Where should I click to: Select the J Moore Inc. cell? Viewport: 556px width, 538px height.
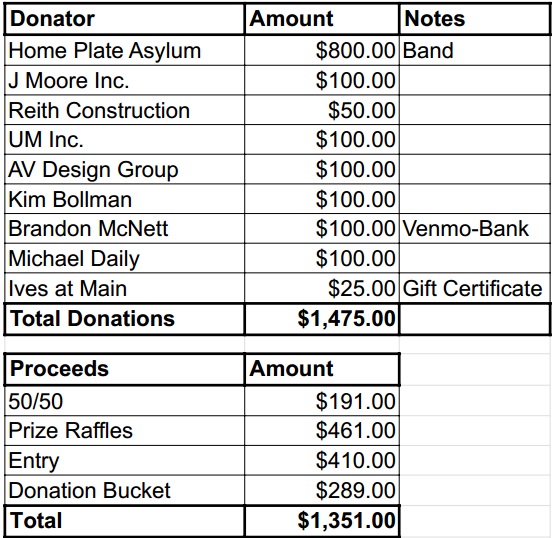[124, 80]
